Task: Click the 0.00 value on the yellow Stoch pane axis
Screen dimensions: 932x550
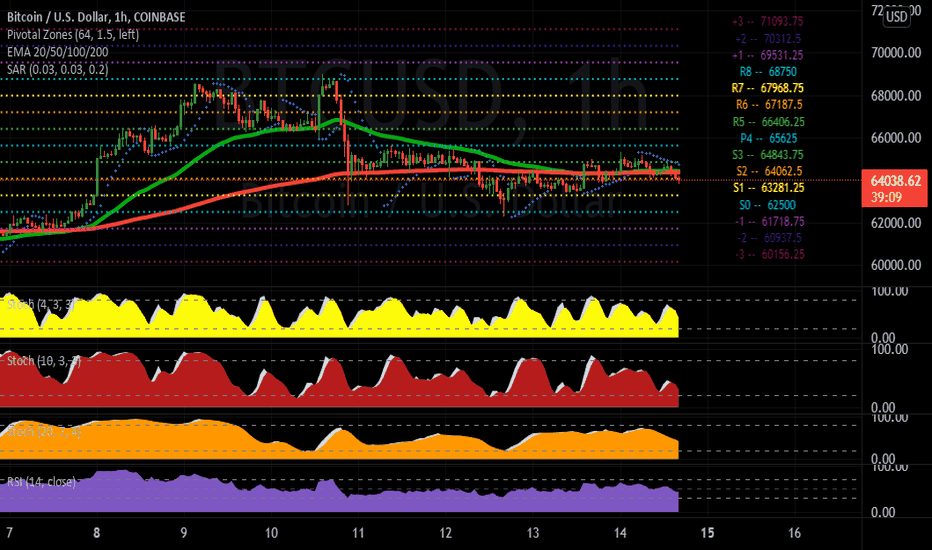Action: 883,338
